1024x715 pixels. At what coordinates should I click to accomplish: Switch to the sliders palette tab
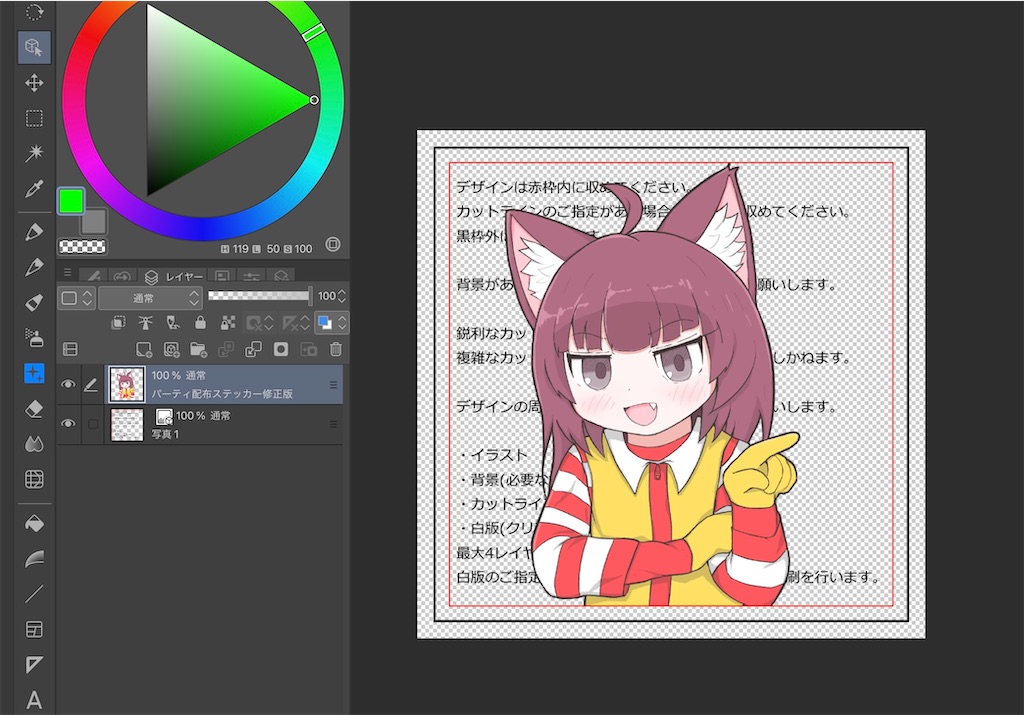coord(251,276)
